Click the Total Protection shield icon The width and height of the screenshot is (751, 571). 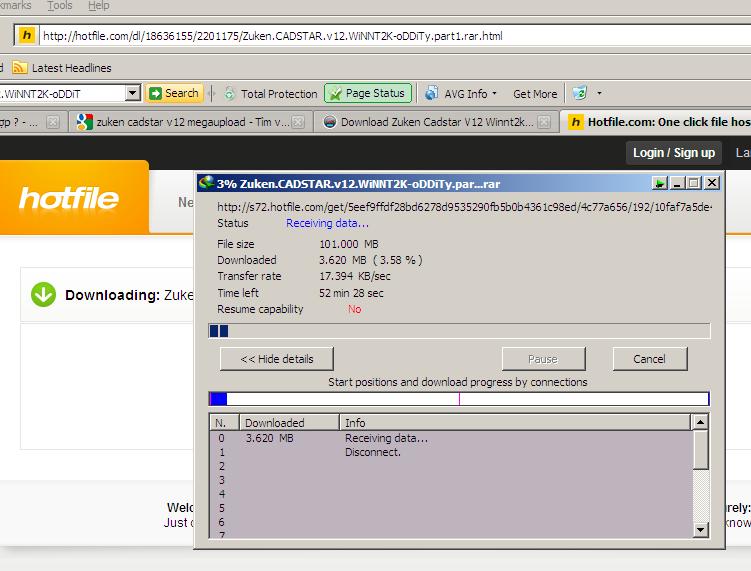tap(229, 93)
